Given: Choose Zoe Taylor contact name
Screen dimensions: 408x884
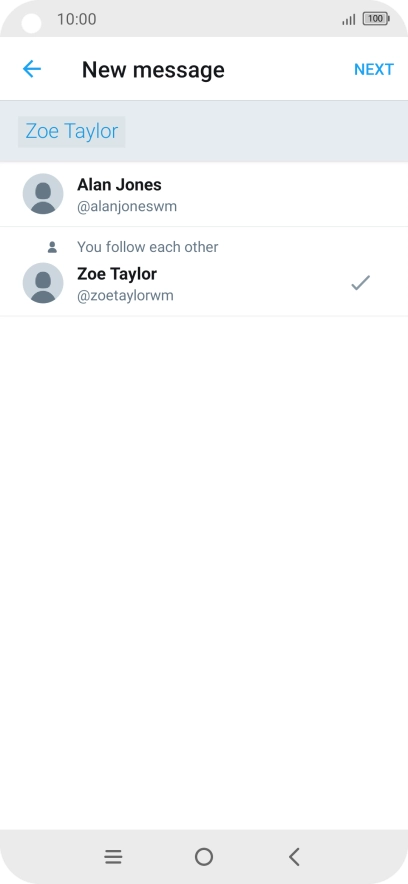Looking at the screenshot, I should pyautogui.click(x=117, y=274).
